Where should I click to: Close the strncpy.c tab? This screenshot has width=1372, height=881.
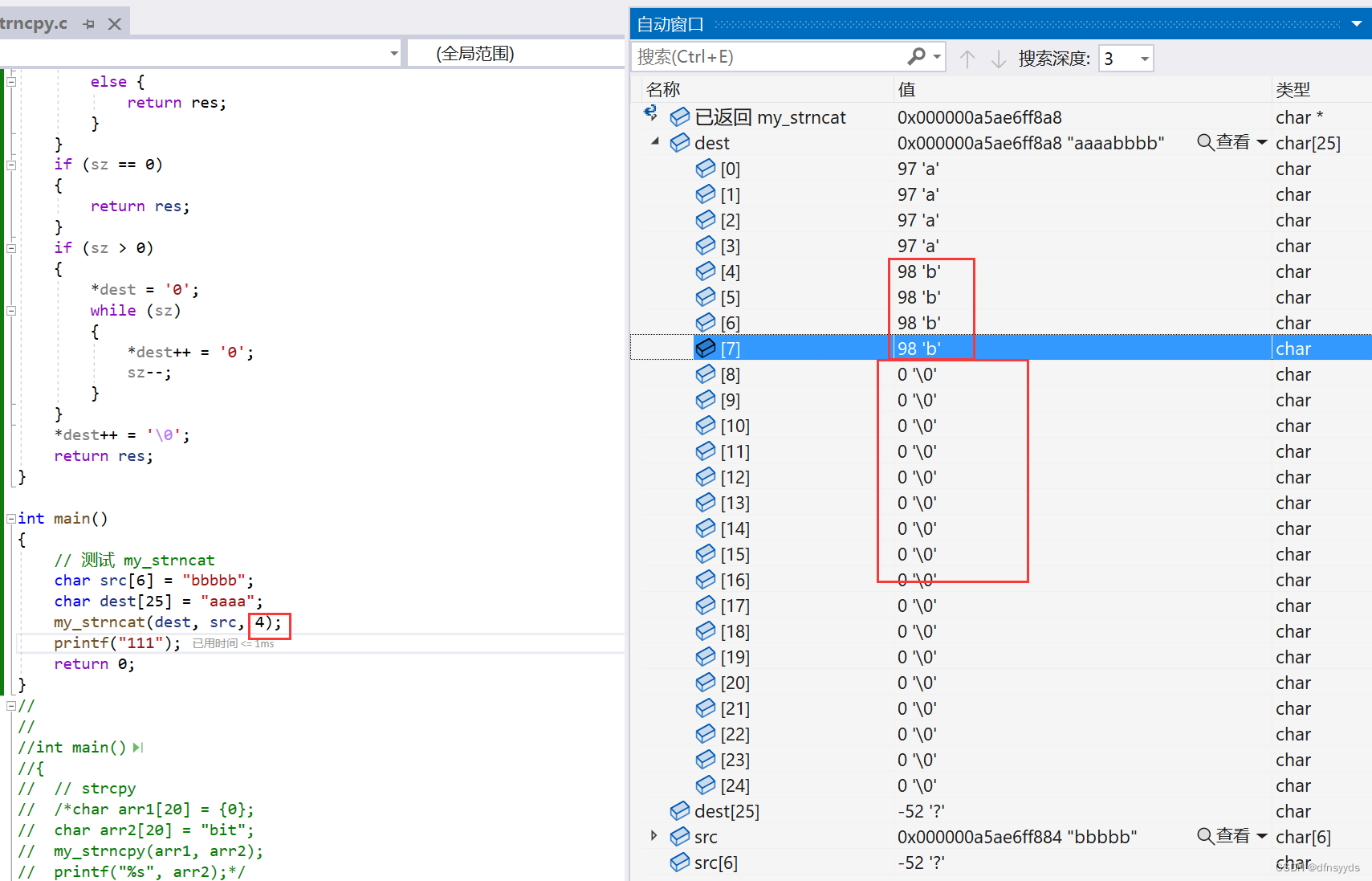115,24
